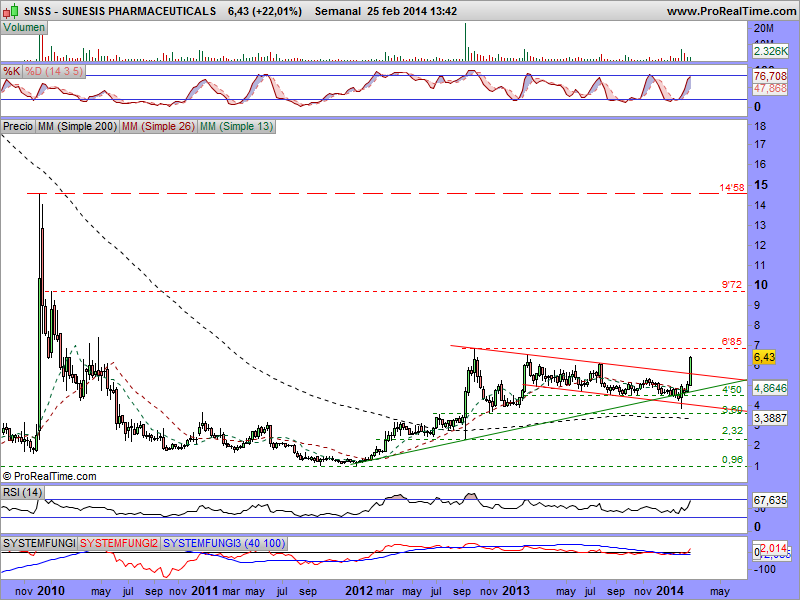This screenshot has height=600, width=800.
Task: Click the 2010 year label on the time axis
Action: coord(51,591)
